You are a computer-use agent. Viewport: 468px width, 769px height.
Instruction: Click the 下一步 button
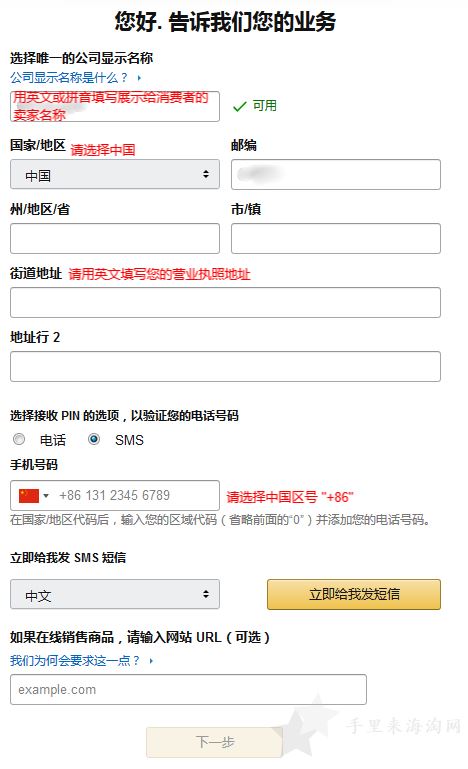[214, 742]
